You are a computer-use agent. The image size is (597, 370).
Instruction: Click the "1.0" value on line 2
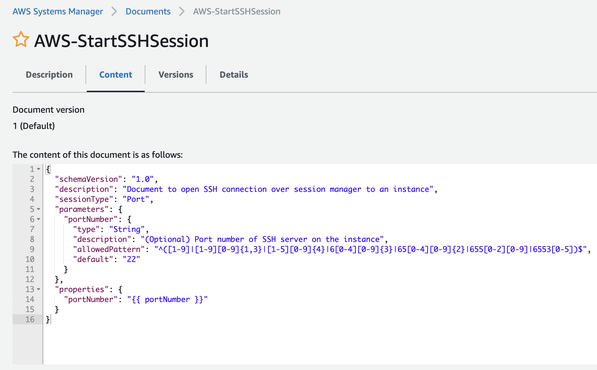pos(143,179)
